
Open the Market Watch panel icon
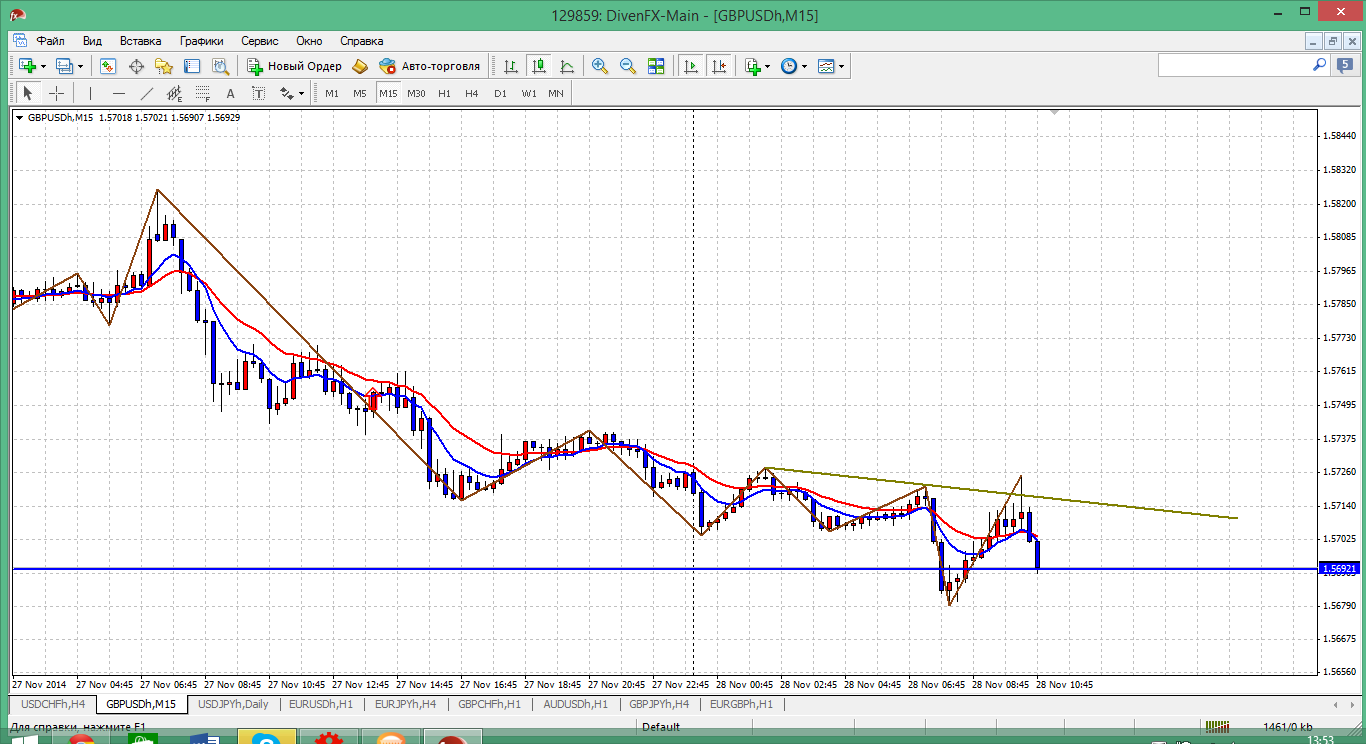108,66
